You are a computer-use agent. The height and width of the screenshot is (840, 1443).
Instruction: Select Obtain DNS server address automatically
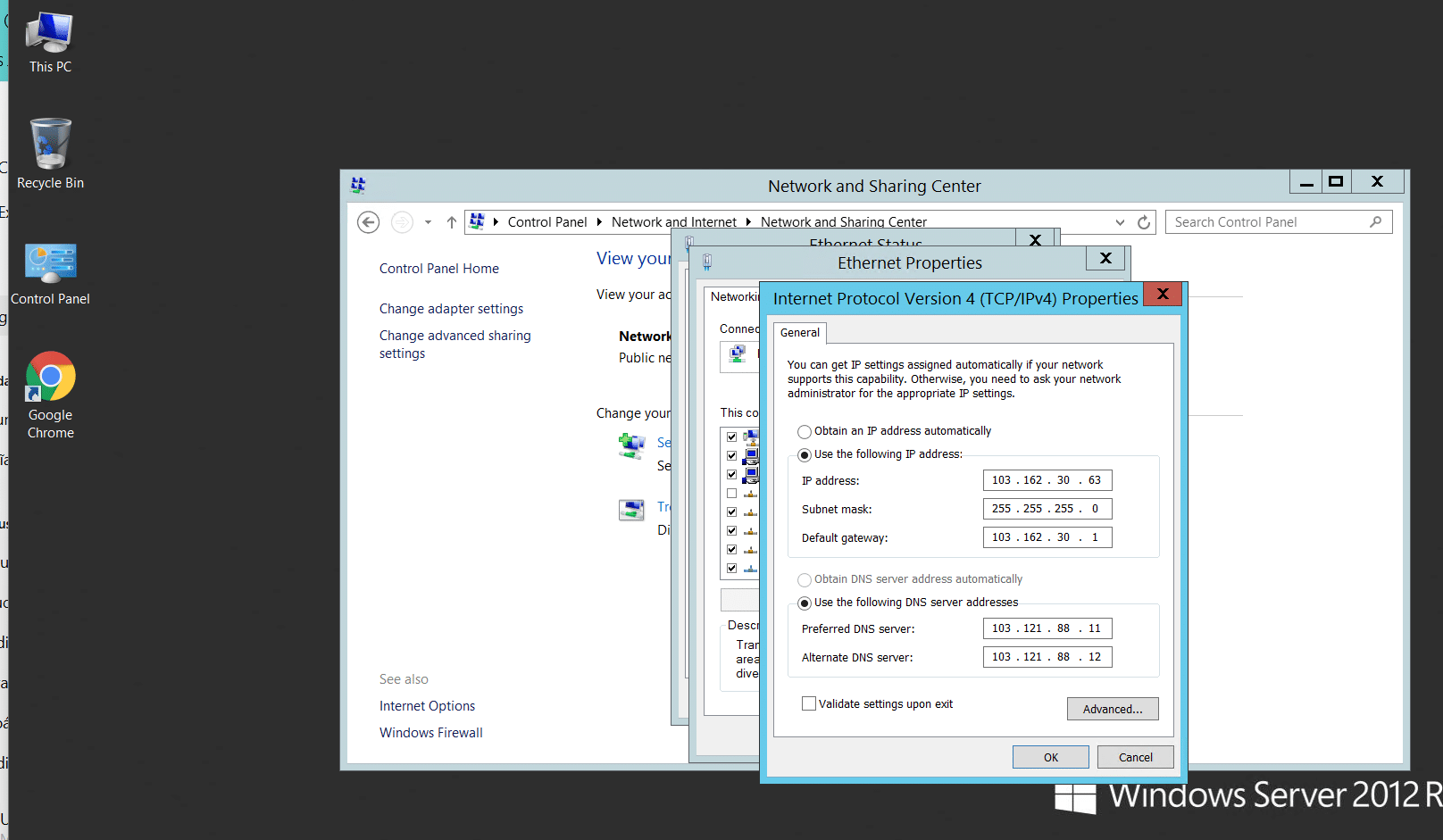pos(805,579)
